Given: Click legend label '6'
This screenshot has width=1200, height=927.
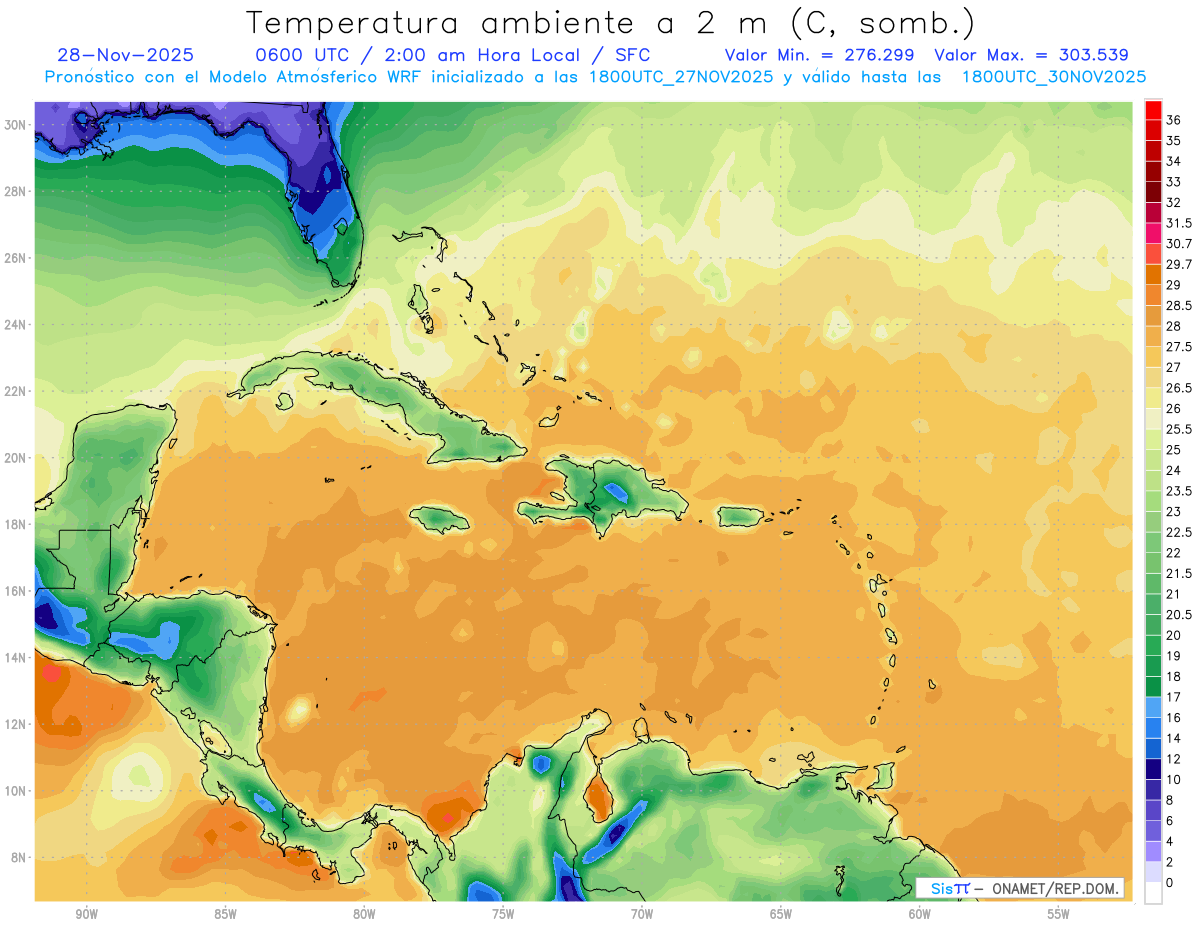Looking at the screenshot, I should coord(1171,821).
